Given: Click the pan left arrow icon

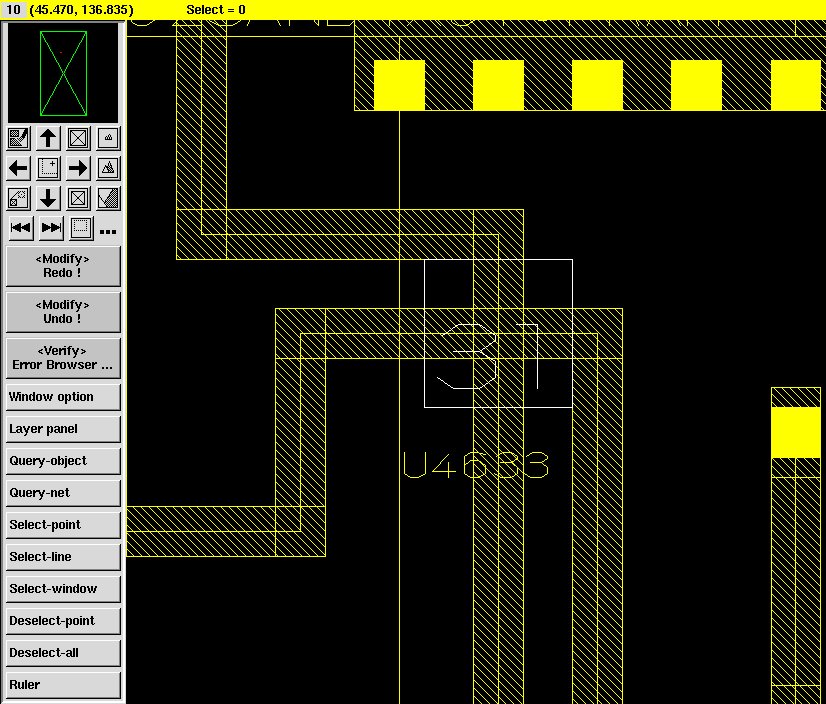Looking at the screenshot, I should tap(18, 168).
